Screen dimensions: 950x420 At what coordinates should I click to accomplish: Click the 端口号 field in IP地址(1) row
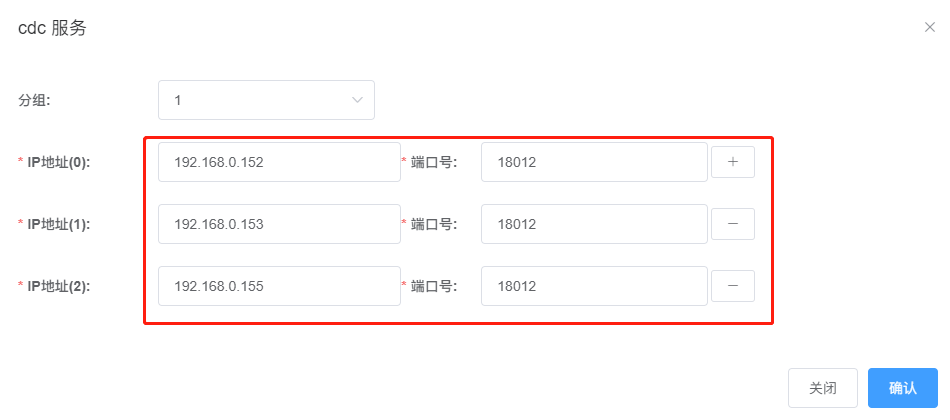pos(593,224)
